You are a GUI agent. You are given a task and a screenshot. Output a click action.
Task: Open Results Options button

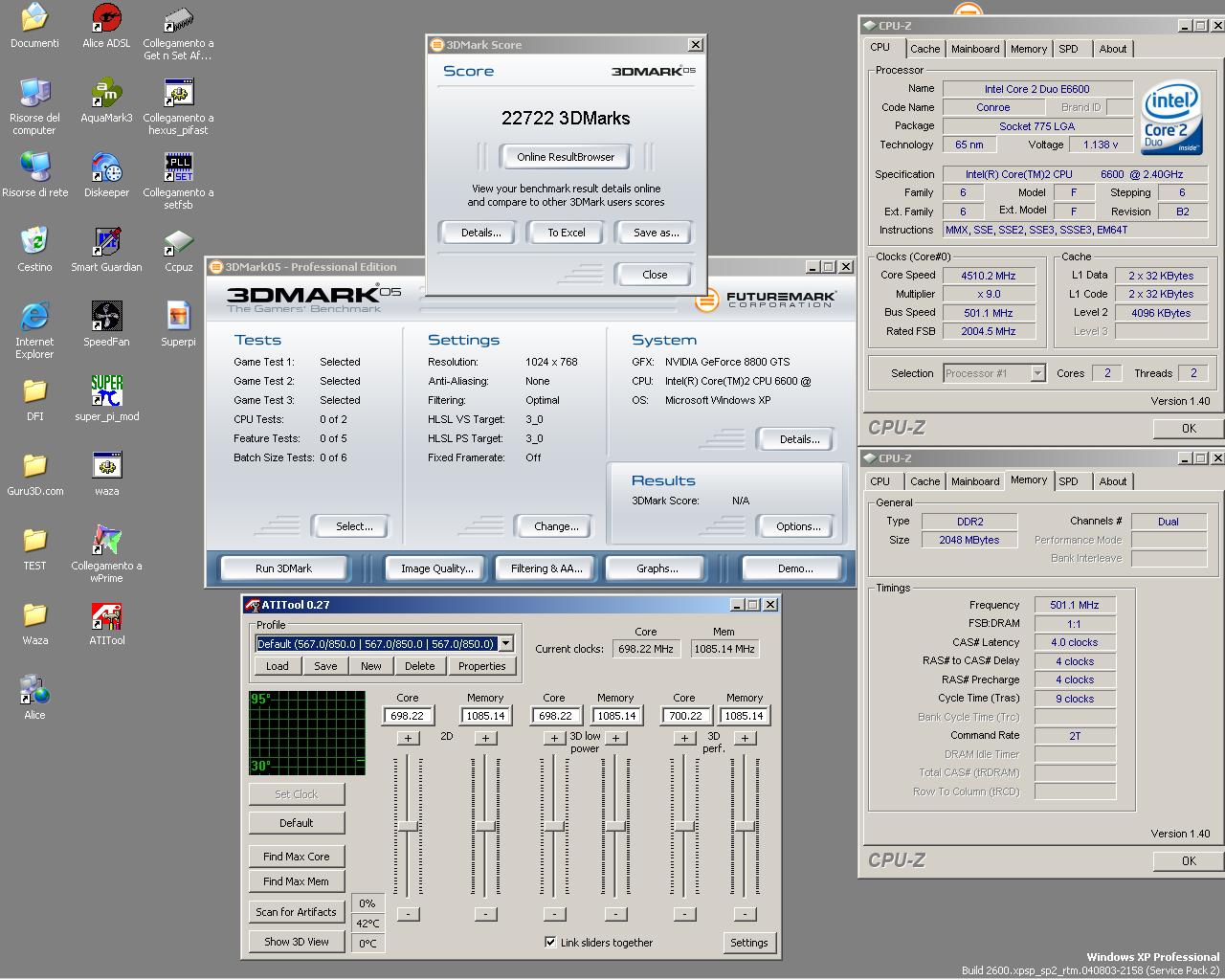coord(798,526)
